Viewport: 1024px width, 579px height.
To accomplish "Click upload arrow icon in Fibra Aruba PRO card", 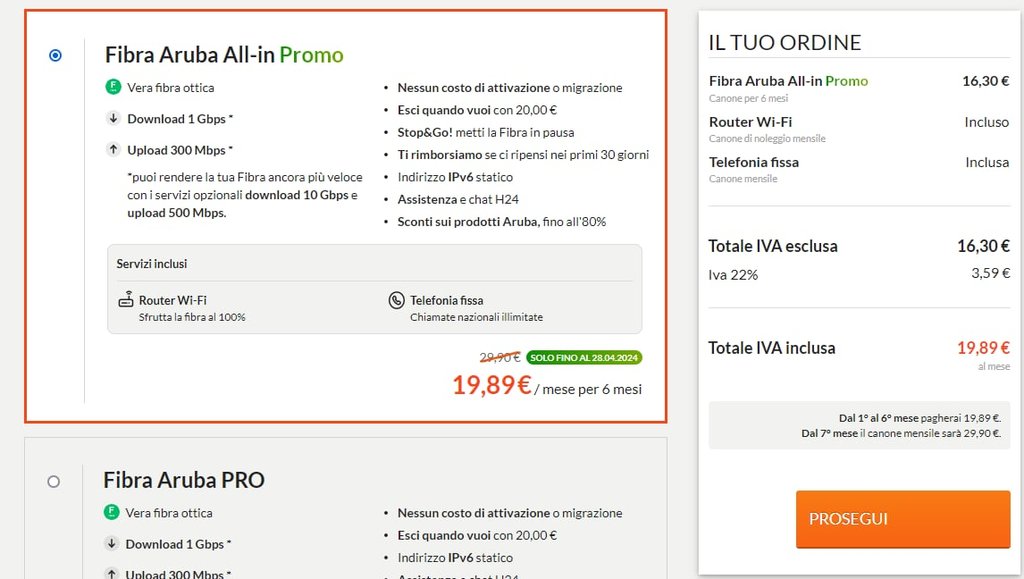I will point(112,574).
